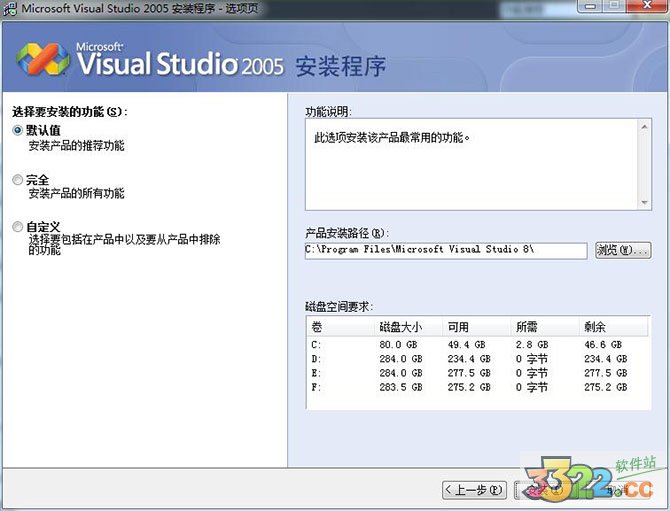The height and width of the screenshot is (511, 670).
Task: Click the installer icon in title bar
Action: pos(9,9)
